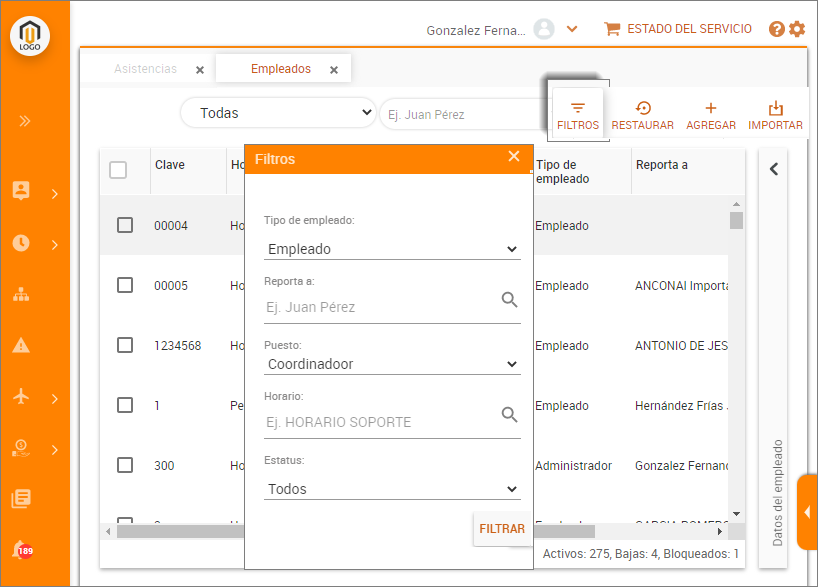Switch to the Asistencias tab
The height and width of the screenshot is (587, 818).
(146, 69)
